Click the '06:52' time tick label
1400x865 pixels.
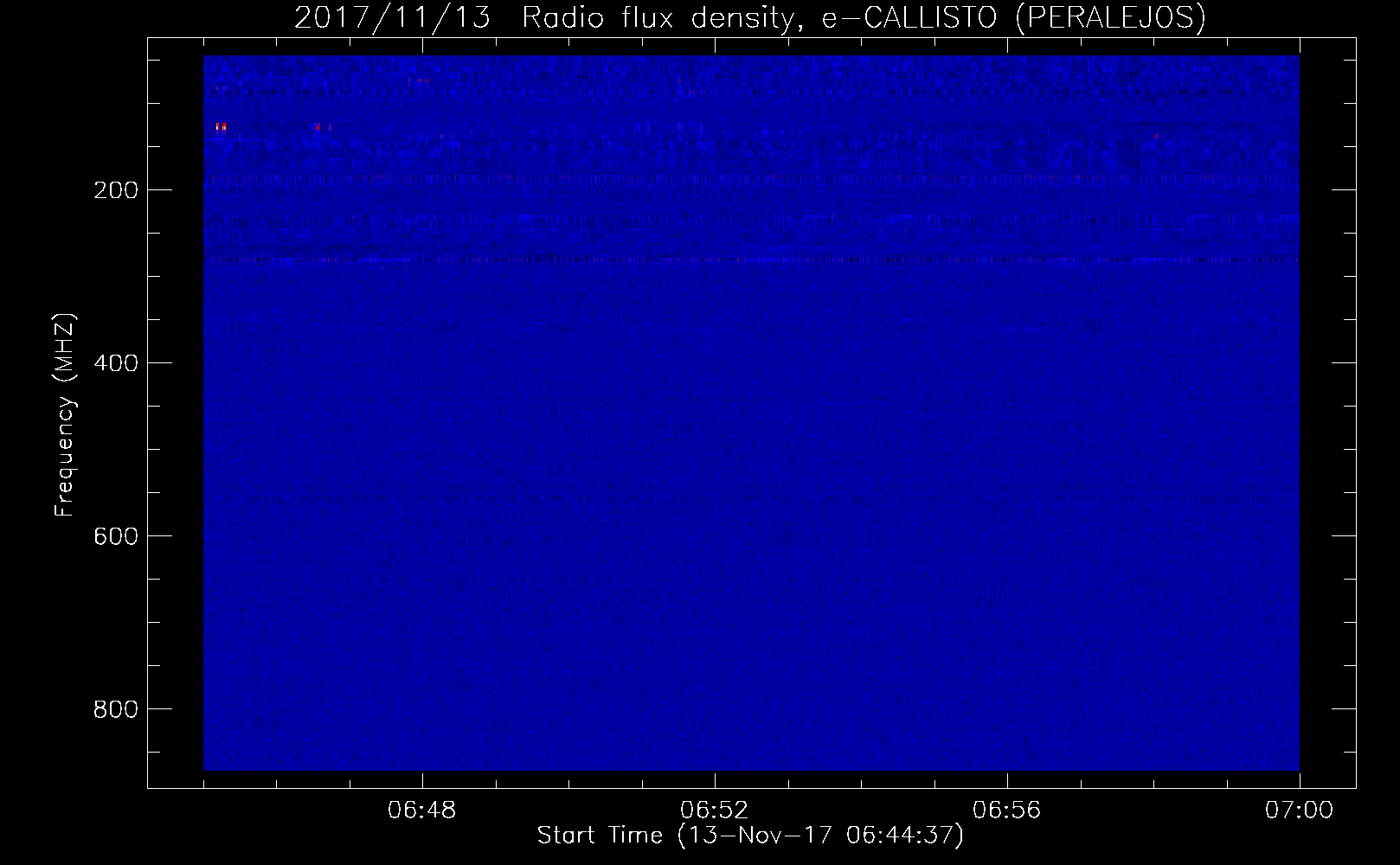coord(715,811)
